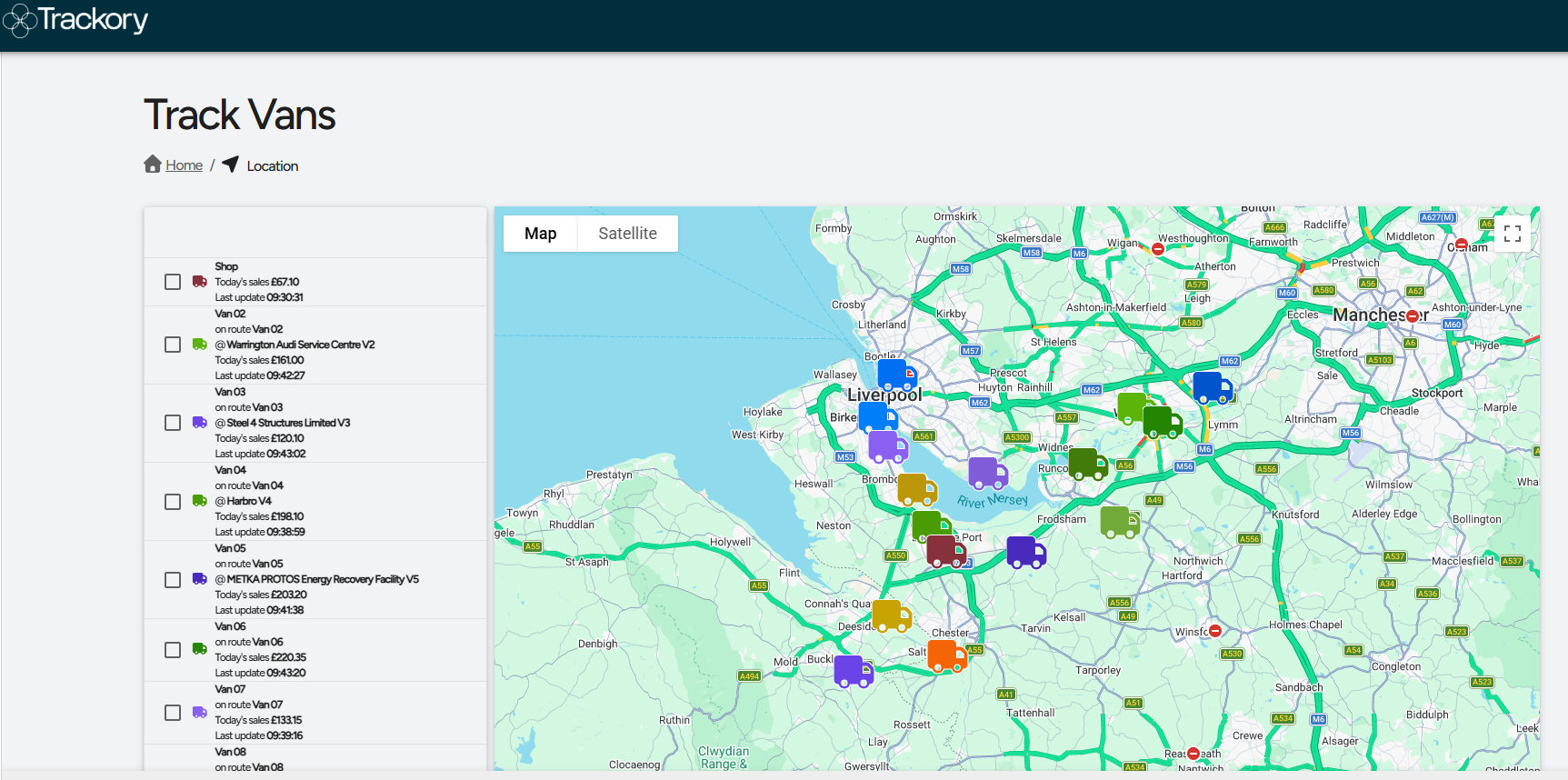Click '@ METKA PROTOS Energy Recovery Facility V5'
Image resolution: width=1568 pixels, height=780 pixels.
pos(317,579)
